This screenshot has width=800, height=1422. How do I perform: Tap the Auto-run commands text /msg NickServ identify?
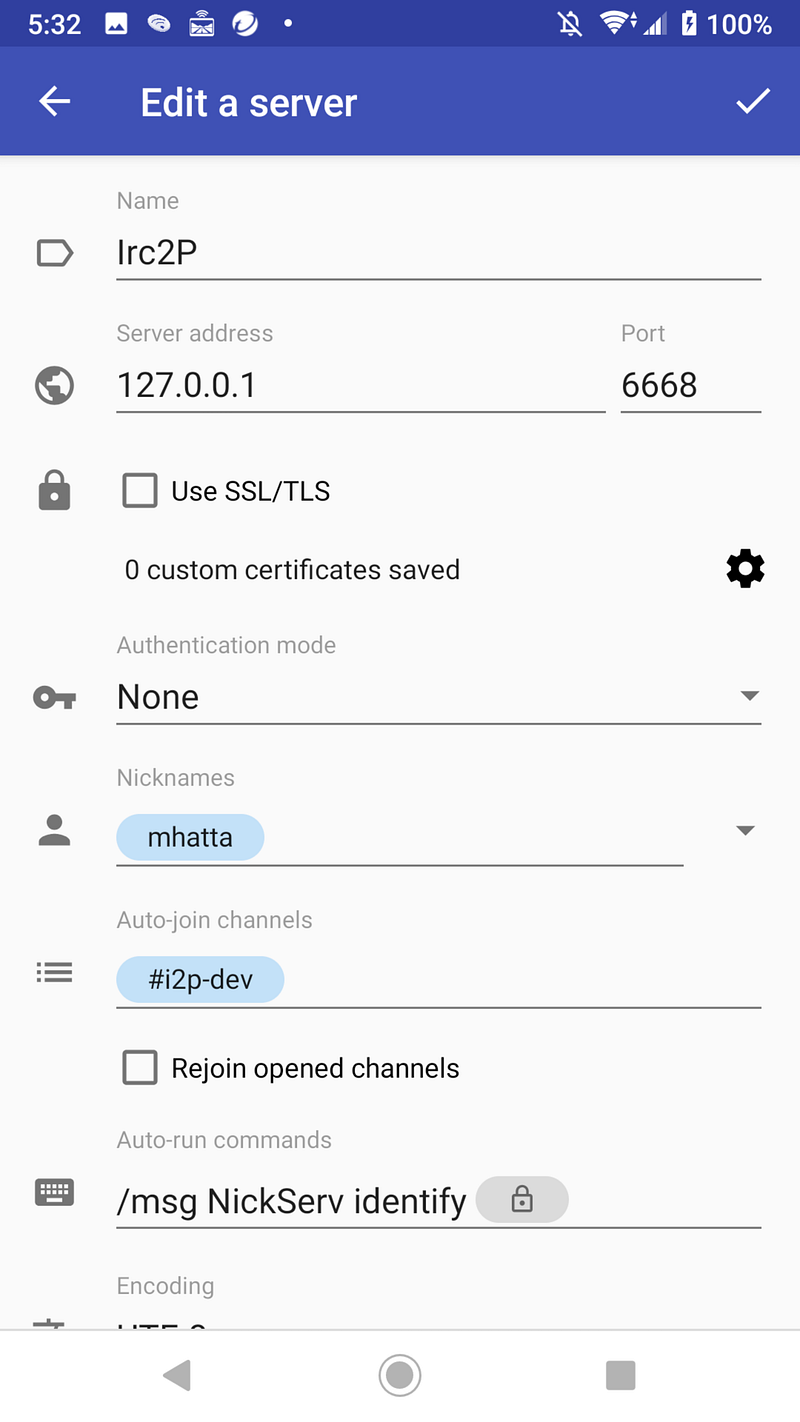pos(292,1200)
